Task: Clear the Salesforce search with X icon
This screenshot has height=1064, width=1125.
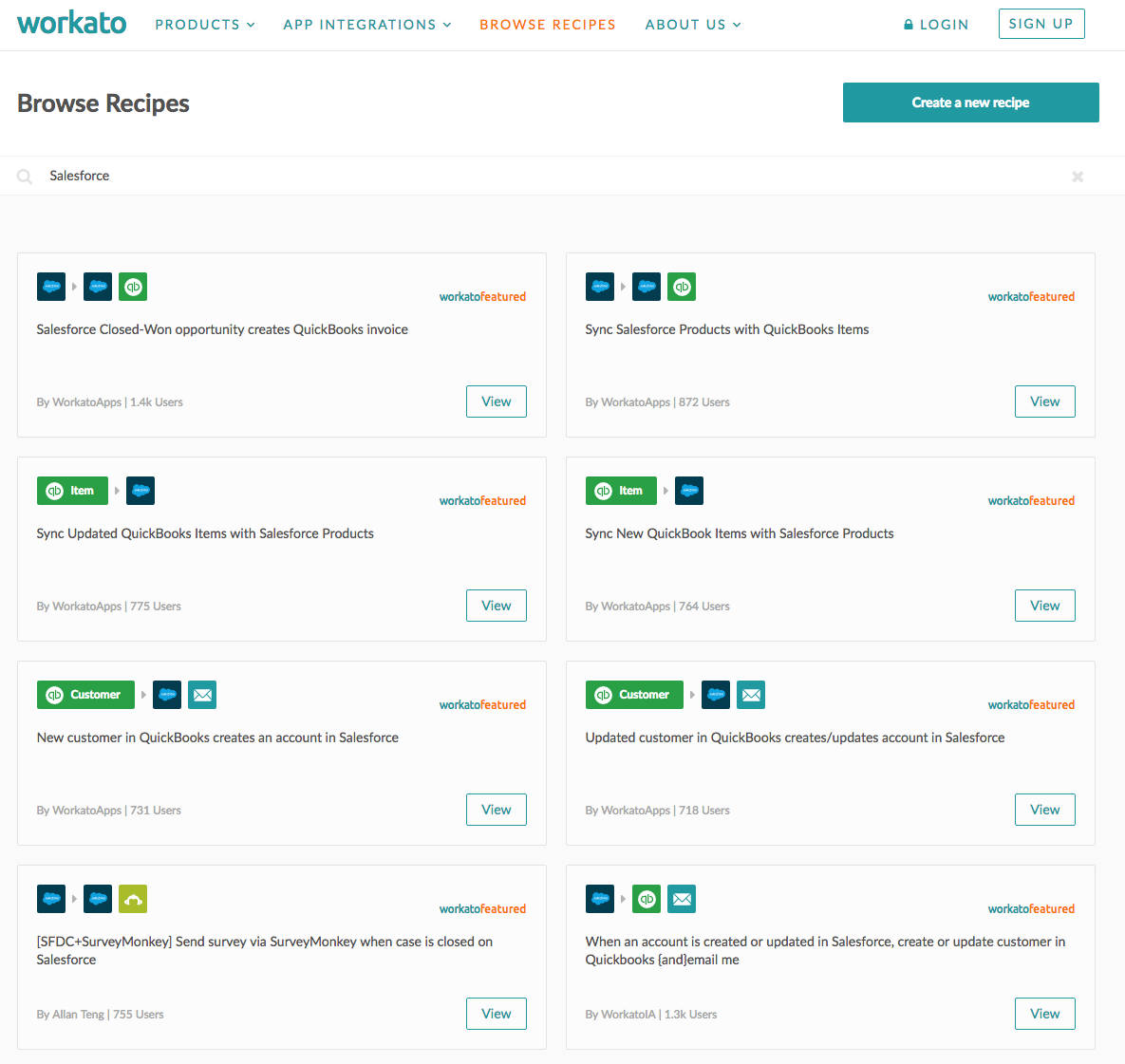Action: pos(1077,177)
